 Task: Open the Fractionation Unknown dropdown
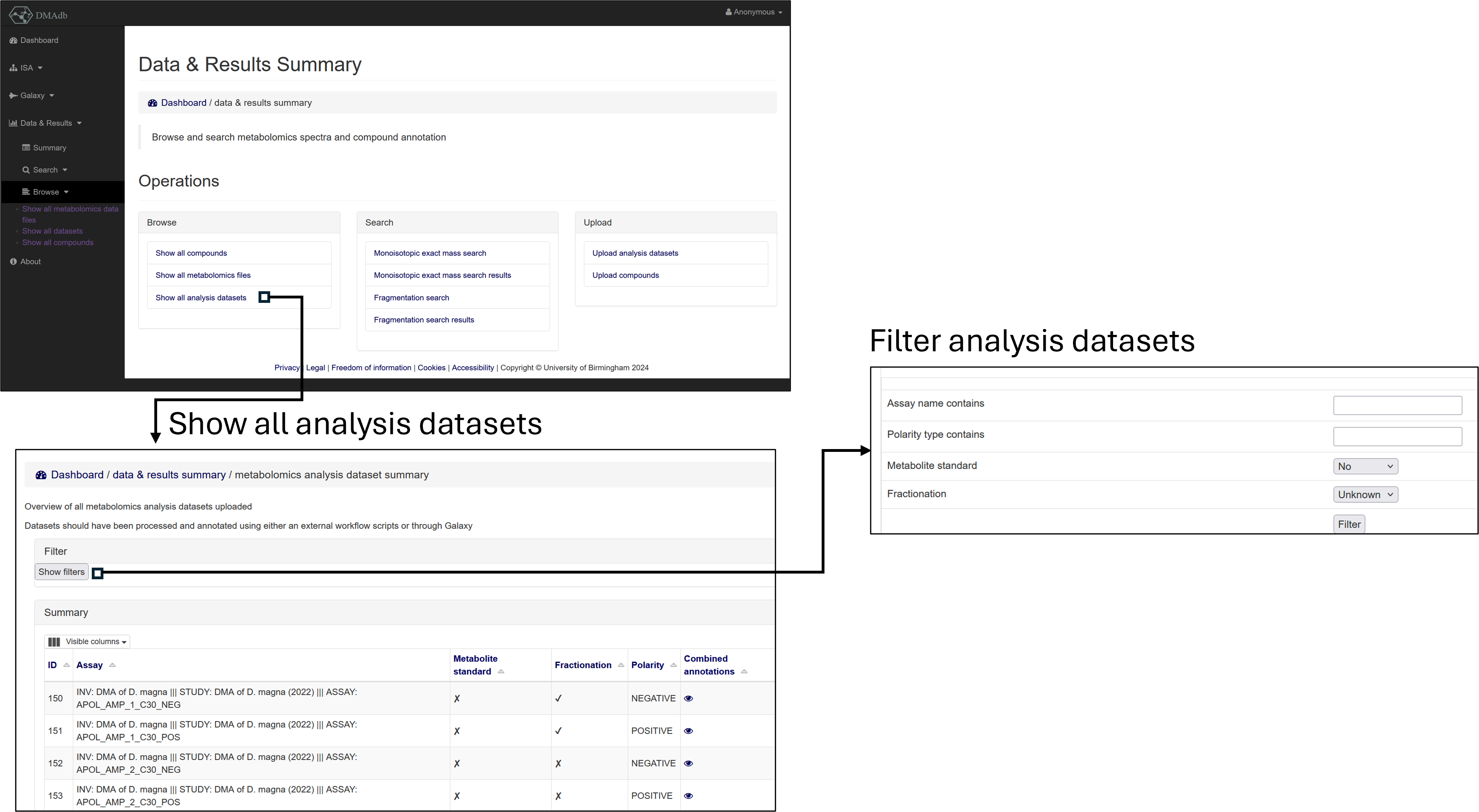click(x=1365, y=495)
